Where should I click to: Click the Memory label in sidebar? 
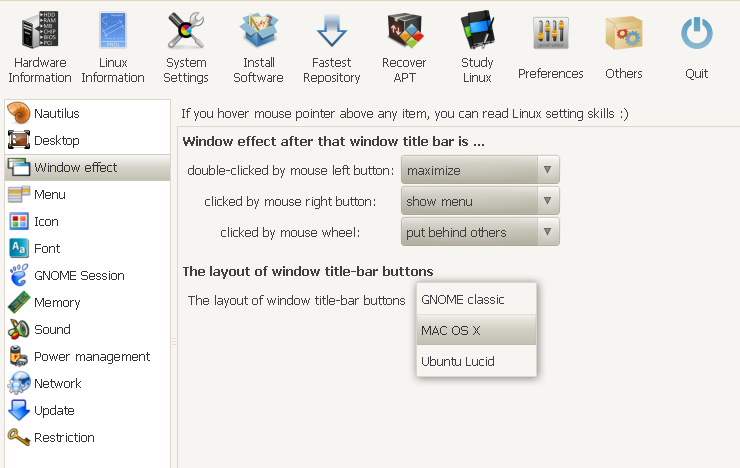pos(57,303)
